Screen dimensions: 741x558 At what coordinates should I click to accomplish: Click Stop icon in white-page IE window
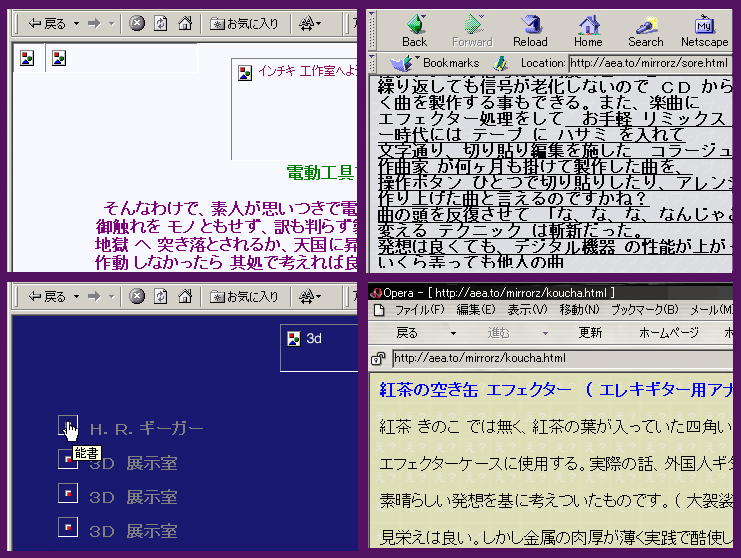[x=137, y=22]
